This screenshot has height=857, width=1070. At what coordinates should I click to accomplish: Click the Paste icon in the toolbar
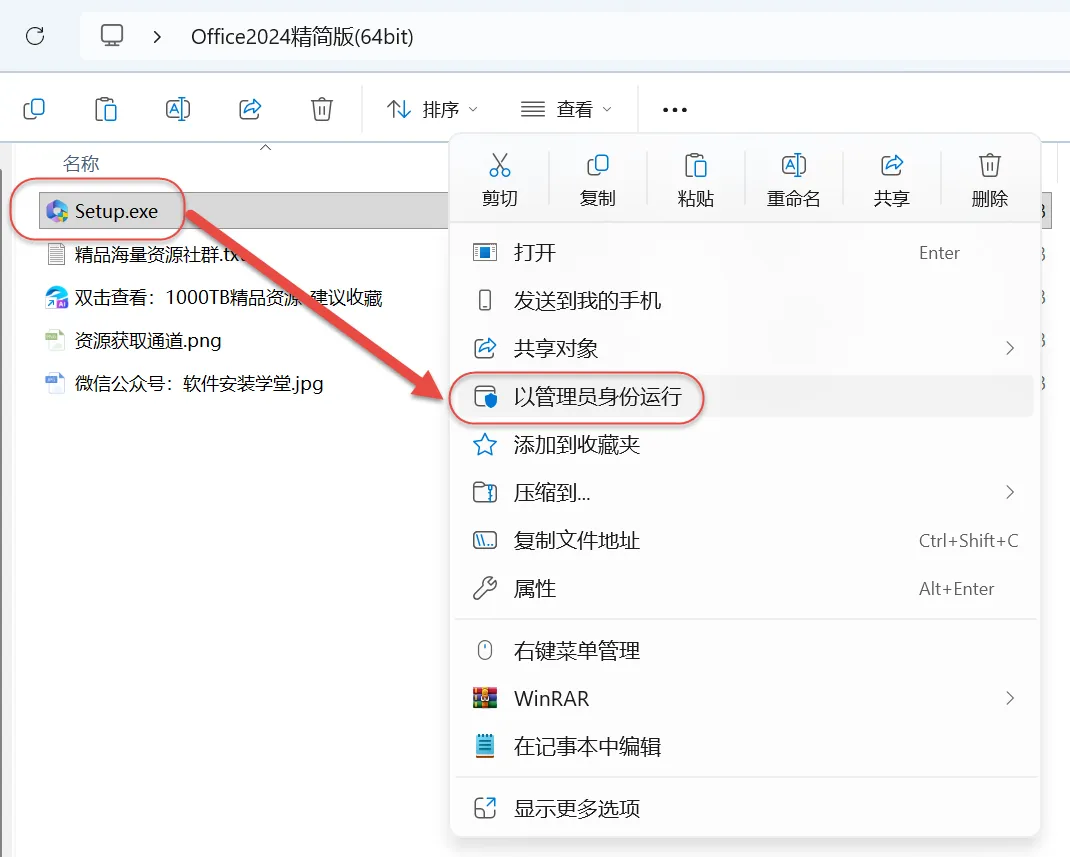click(106, 109)
